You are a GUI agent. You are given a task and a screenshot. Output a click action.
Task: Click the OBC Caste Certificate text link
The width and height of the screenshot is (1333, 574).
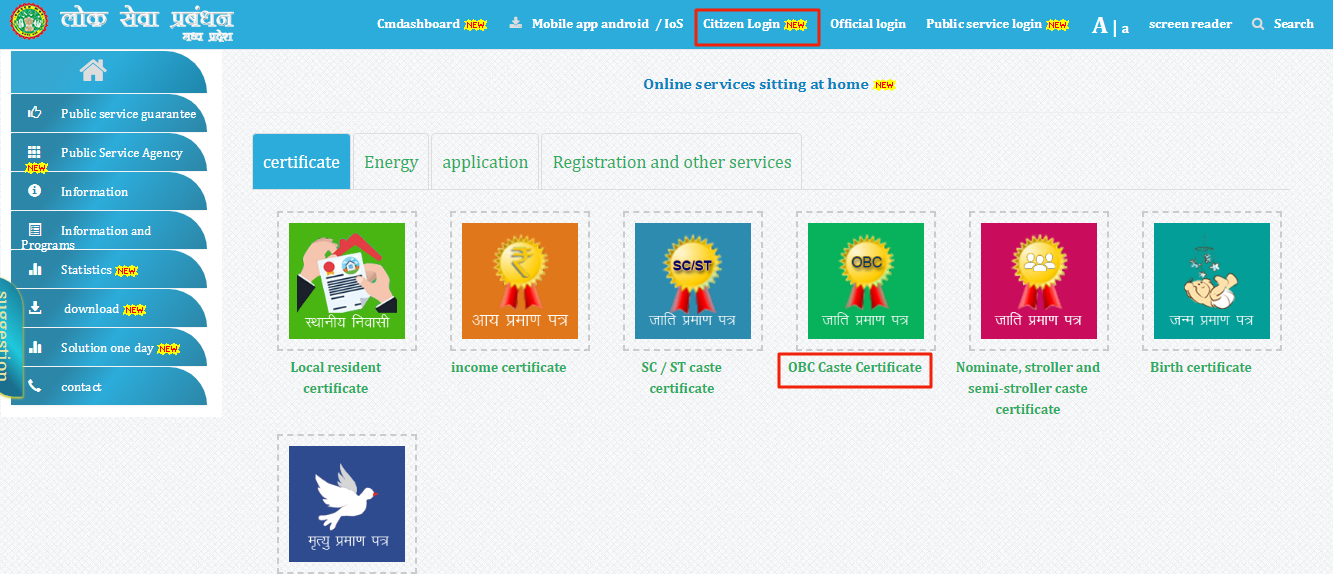coord(855,367)
